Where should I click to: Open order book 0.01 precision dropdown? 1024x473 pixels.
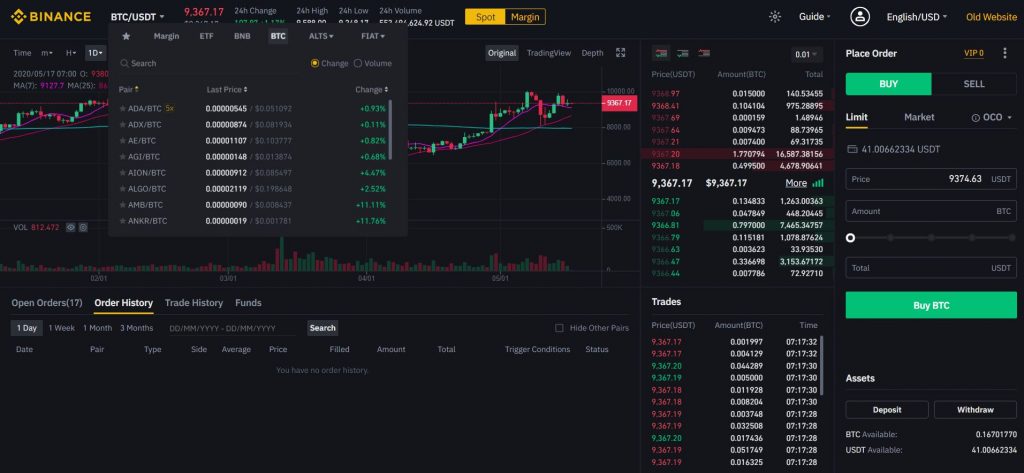tap(807, 55)
